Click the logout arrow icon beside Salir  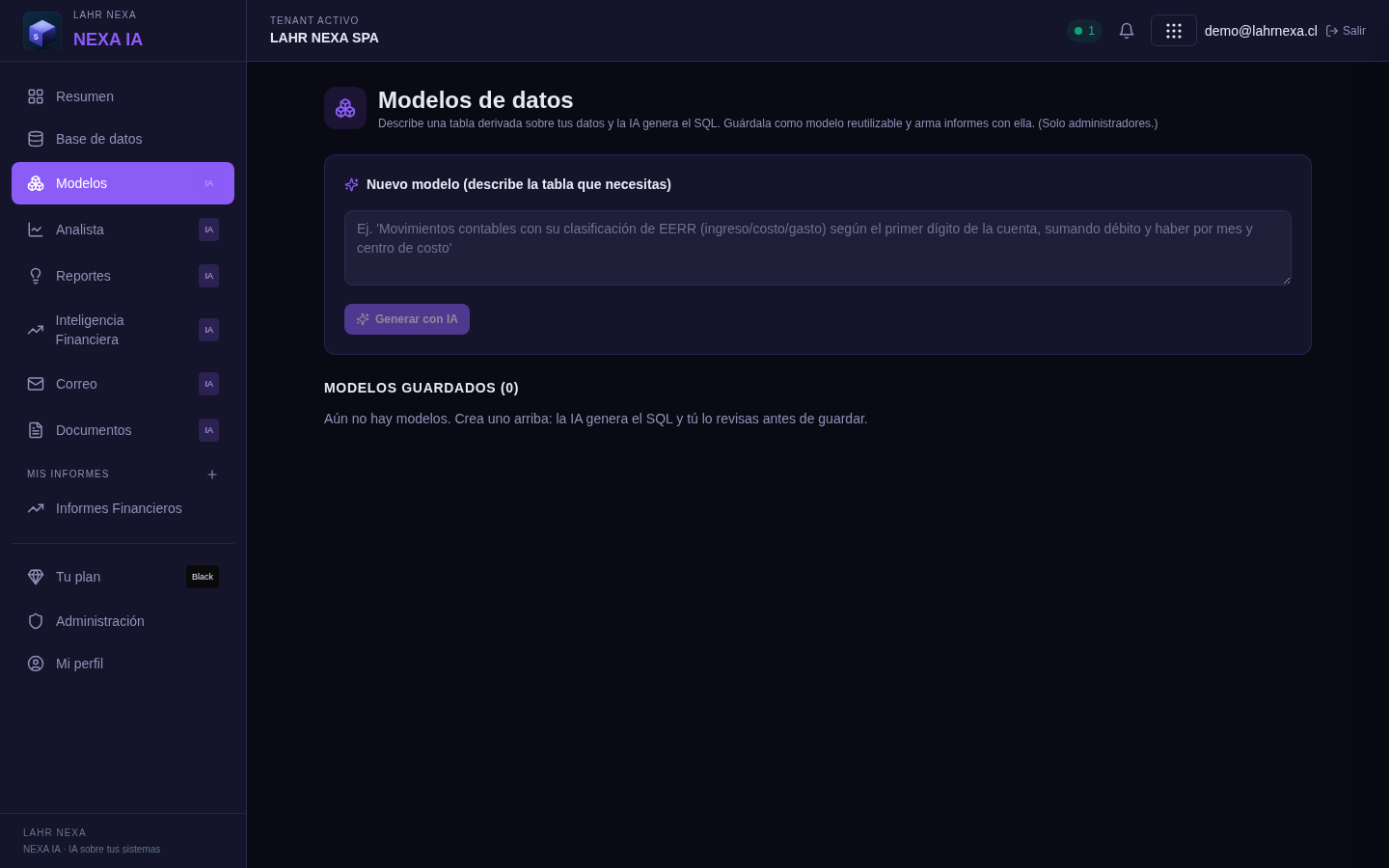1332,31
